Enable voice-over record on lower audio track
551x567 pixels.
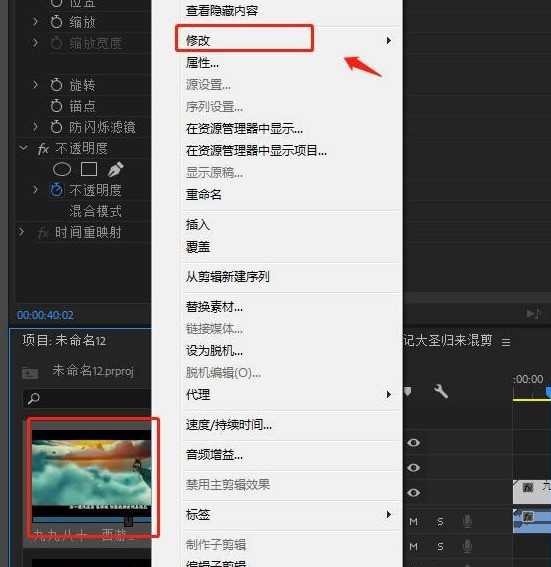click(467, 546)
